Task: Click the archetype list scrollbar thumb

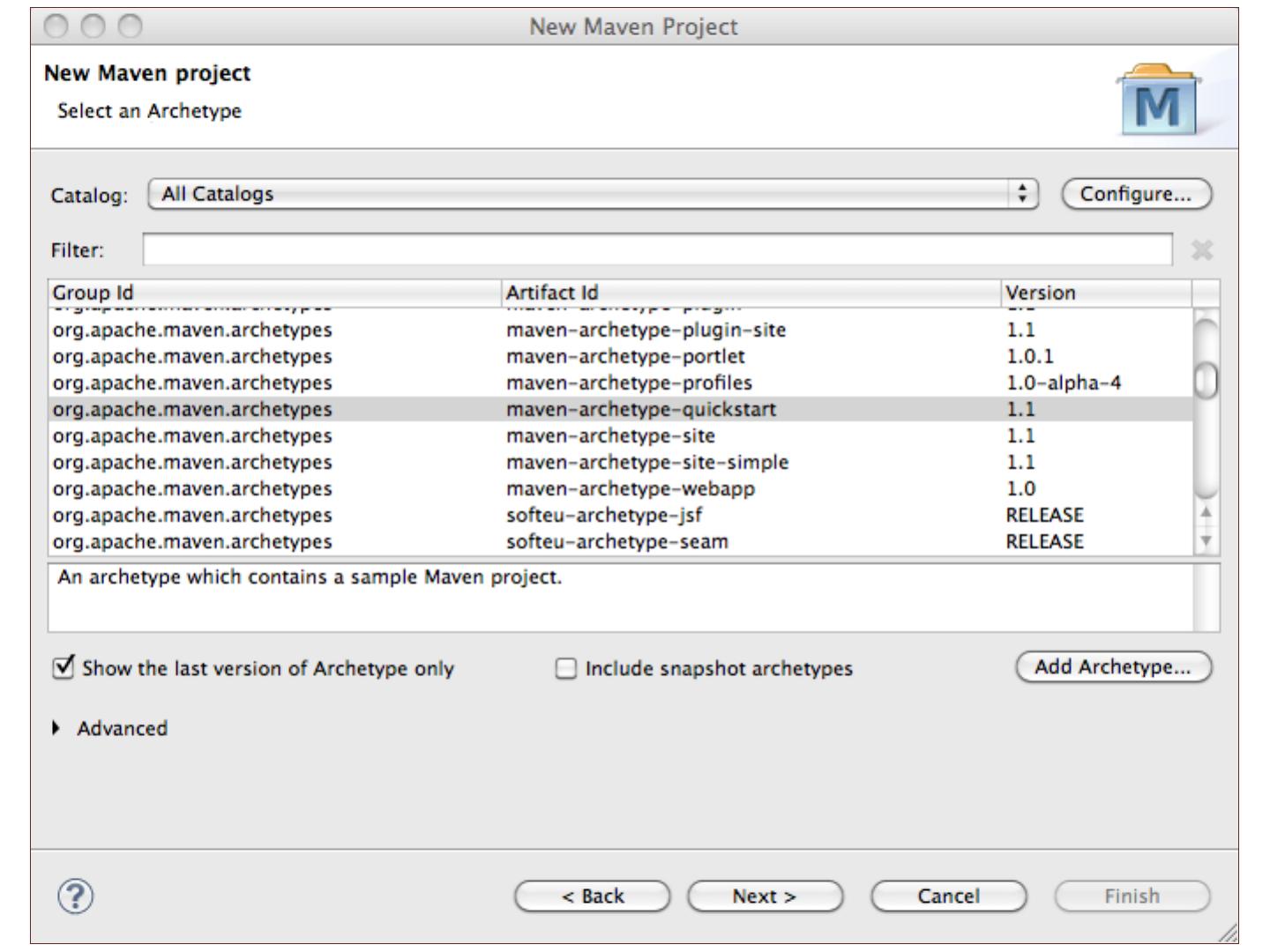Action: (1206, 381)
